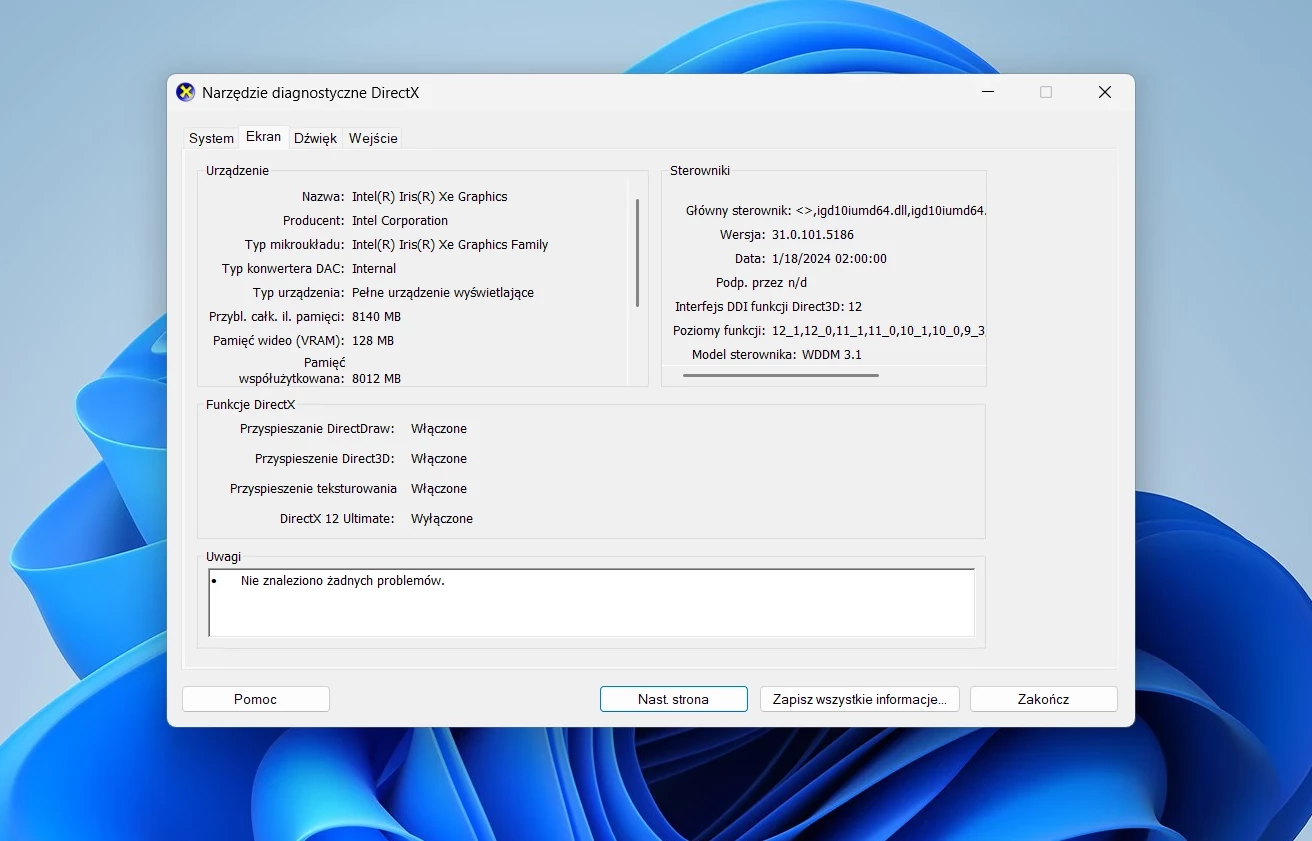
Task: Click the Poziomy funkcji feature levels list
Action: pyautogui.click(x=878, y=330)
